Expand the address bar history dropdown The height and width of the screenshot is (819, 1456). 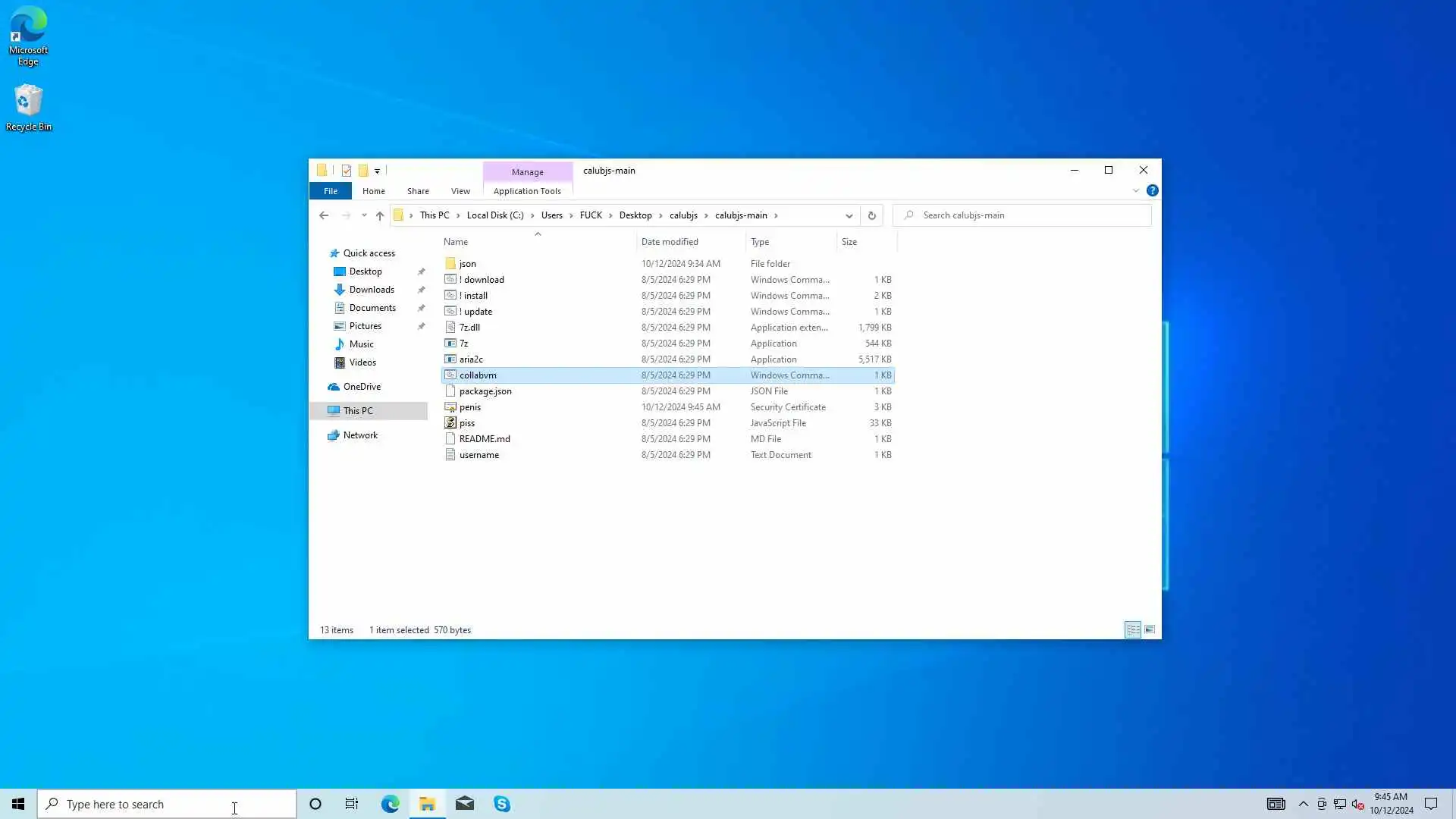click(849, 215)
